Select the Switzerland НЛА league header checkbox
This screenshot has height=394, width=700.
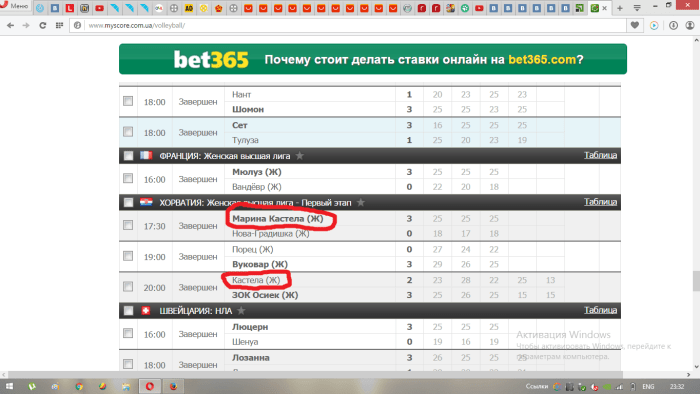tap(129, 311)
